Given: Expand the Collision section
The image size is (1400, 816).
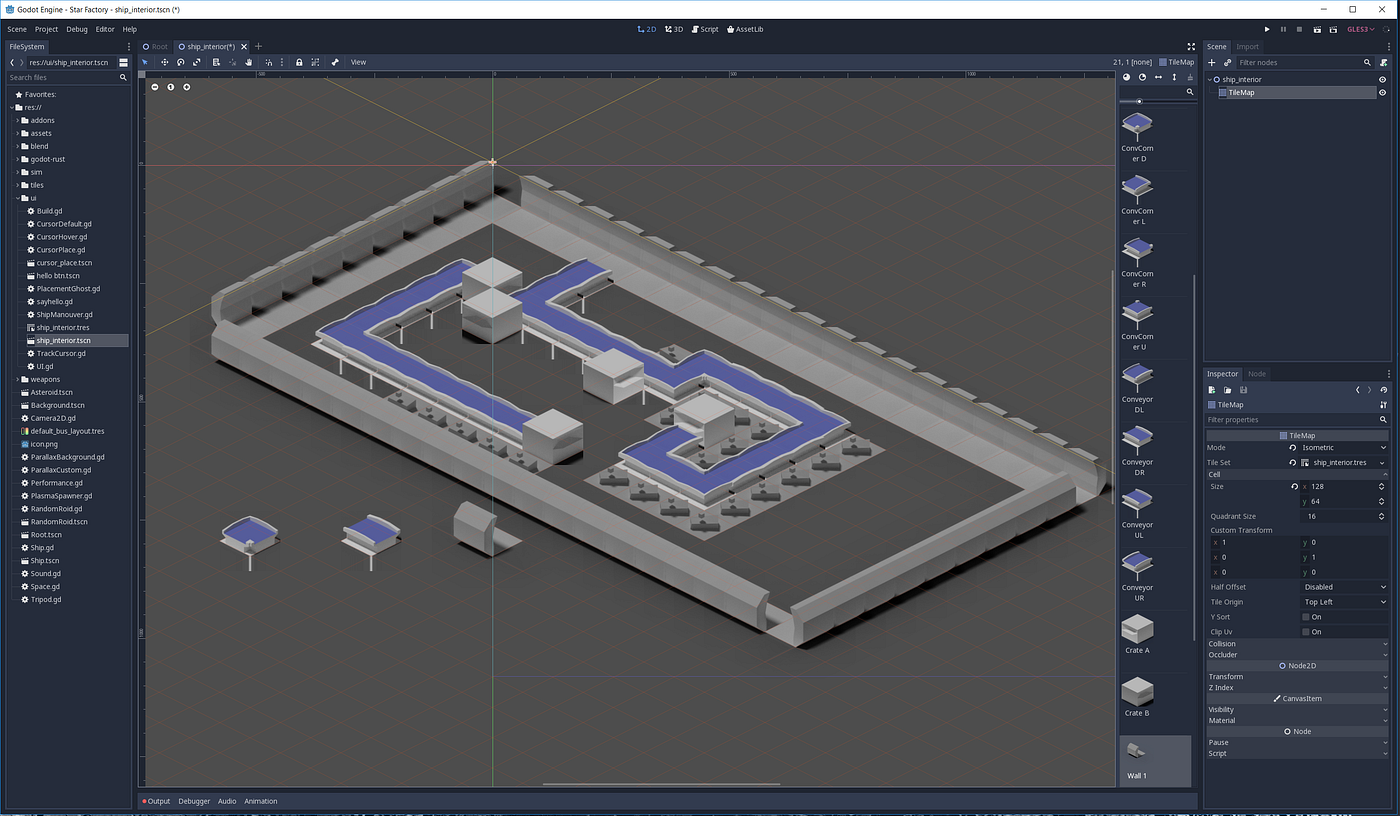Looking at the screenshot, I should [1297, 644].
